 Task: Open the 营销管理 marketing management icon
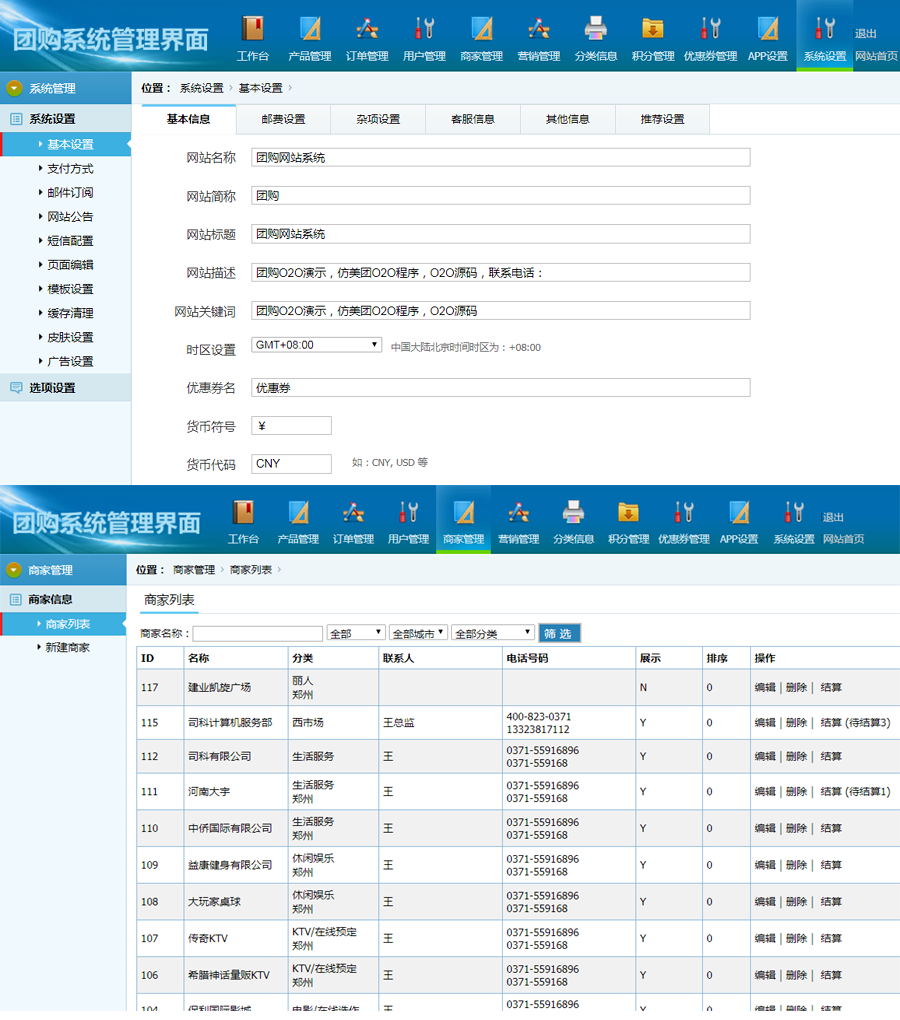click(538, 37)
